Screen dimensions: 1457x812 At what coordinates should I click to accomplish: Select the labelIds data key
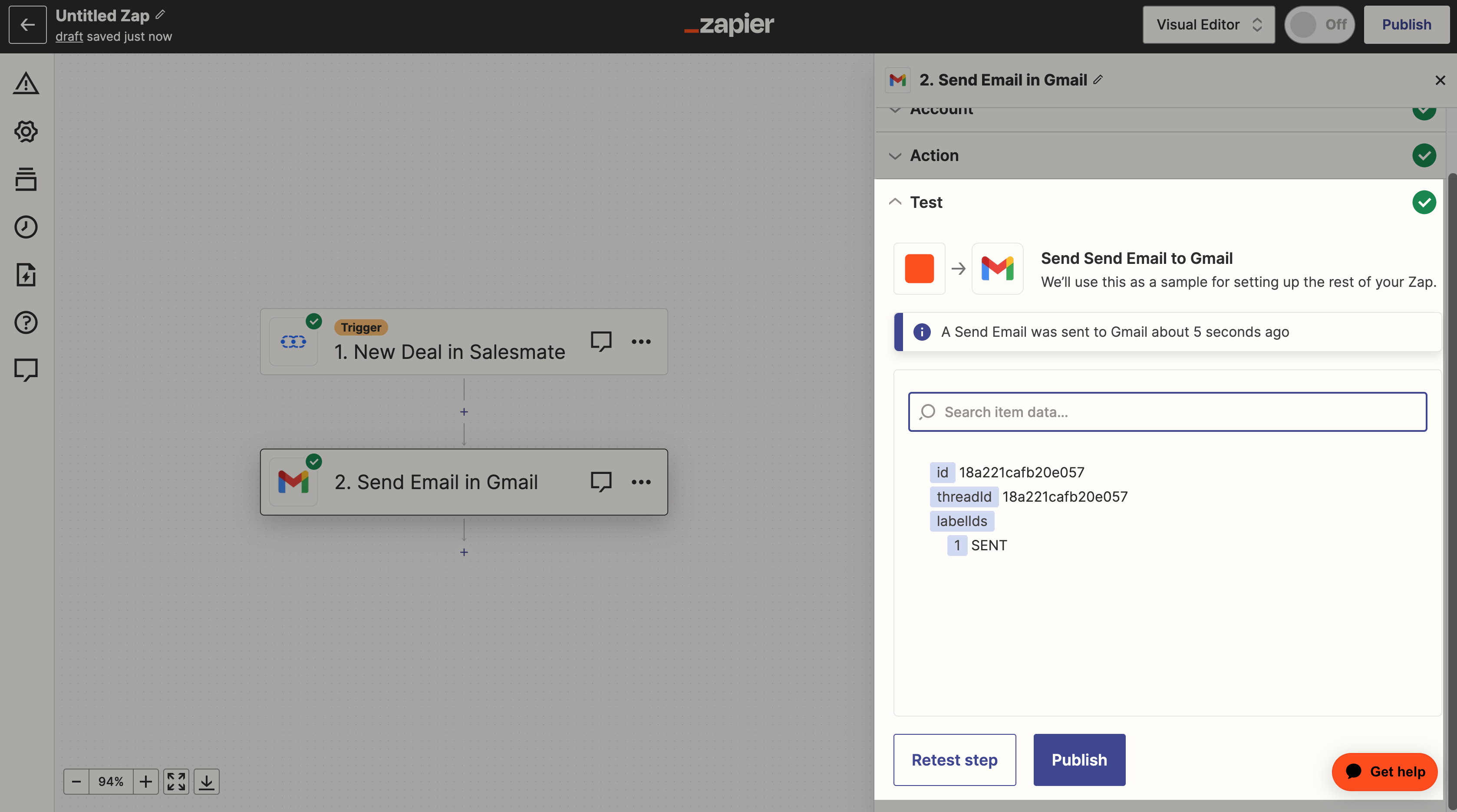[962, 521]
